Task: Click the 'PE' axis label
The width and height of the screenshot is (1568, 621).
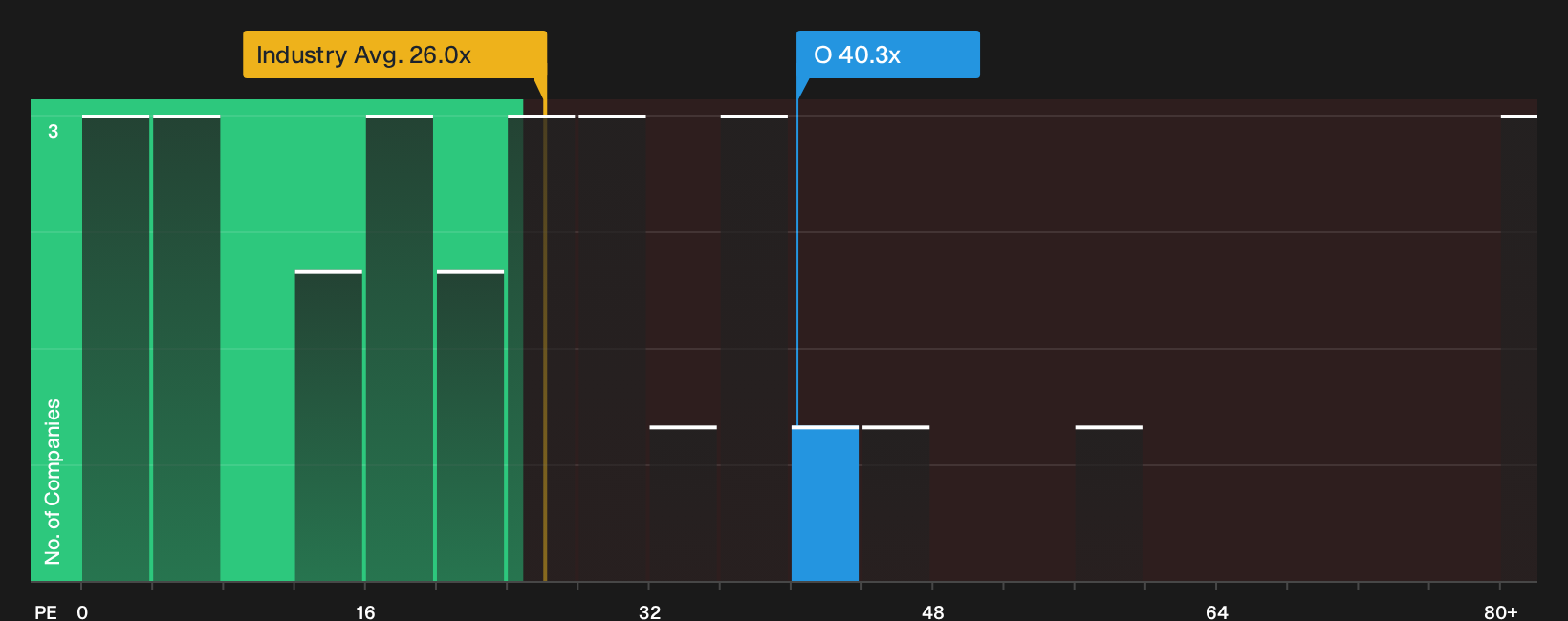Action: pos(46,611)
